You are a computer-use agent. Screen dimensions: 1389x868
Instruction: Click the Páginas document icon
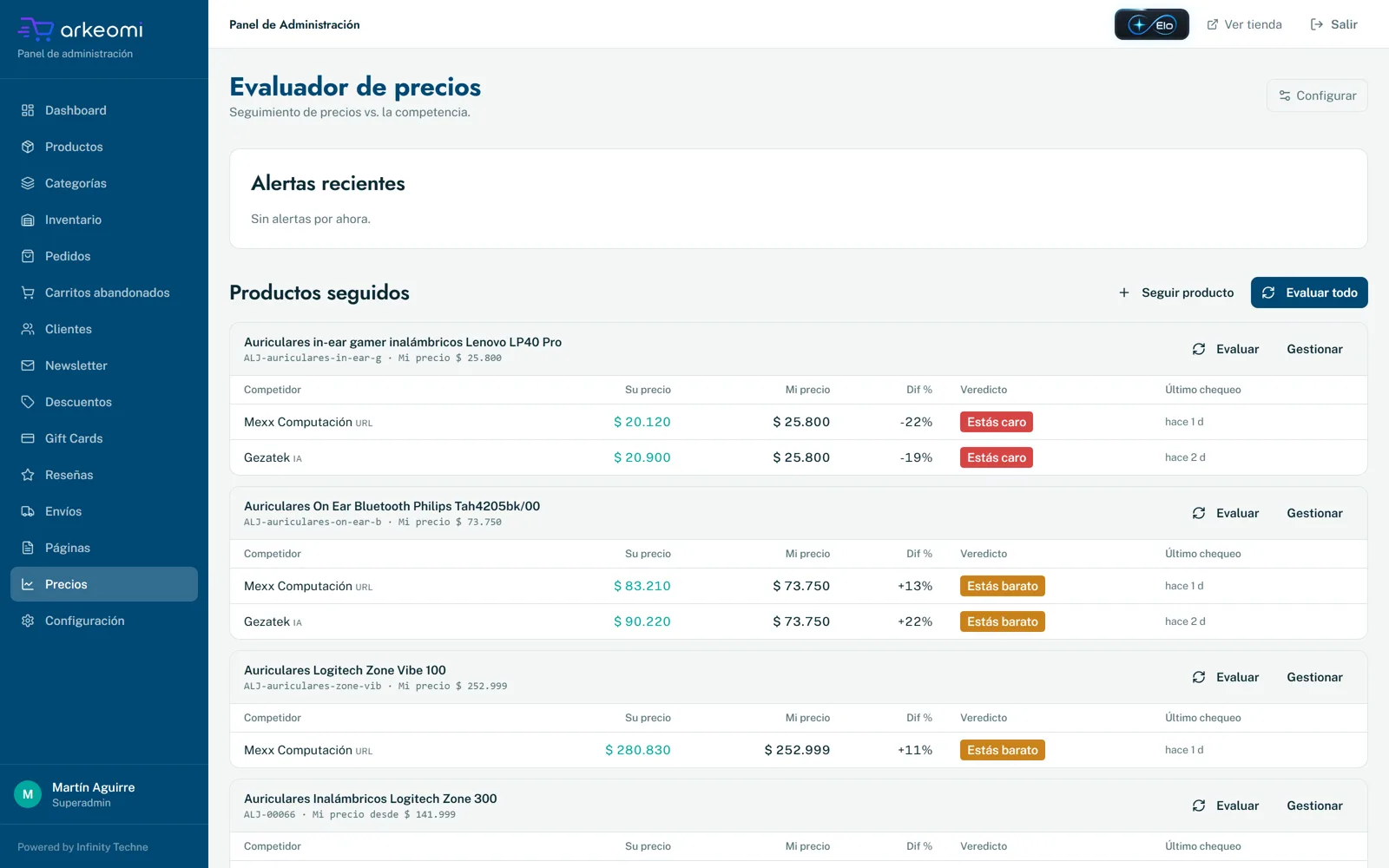click(28, 548)
